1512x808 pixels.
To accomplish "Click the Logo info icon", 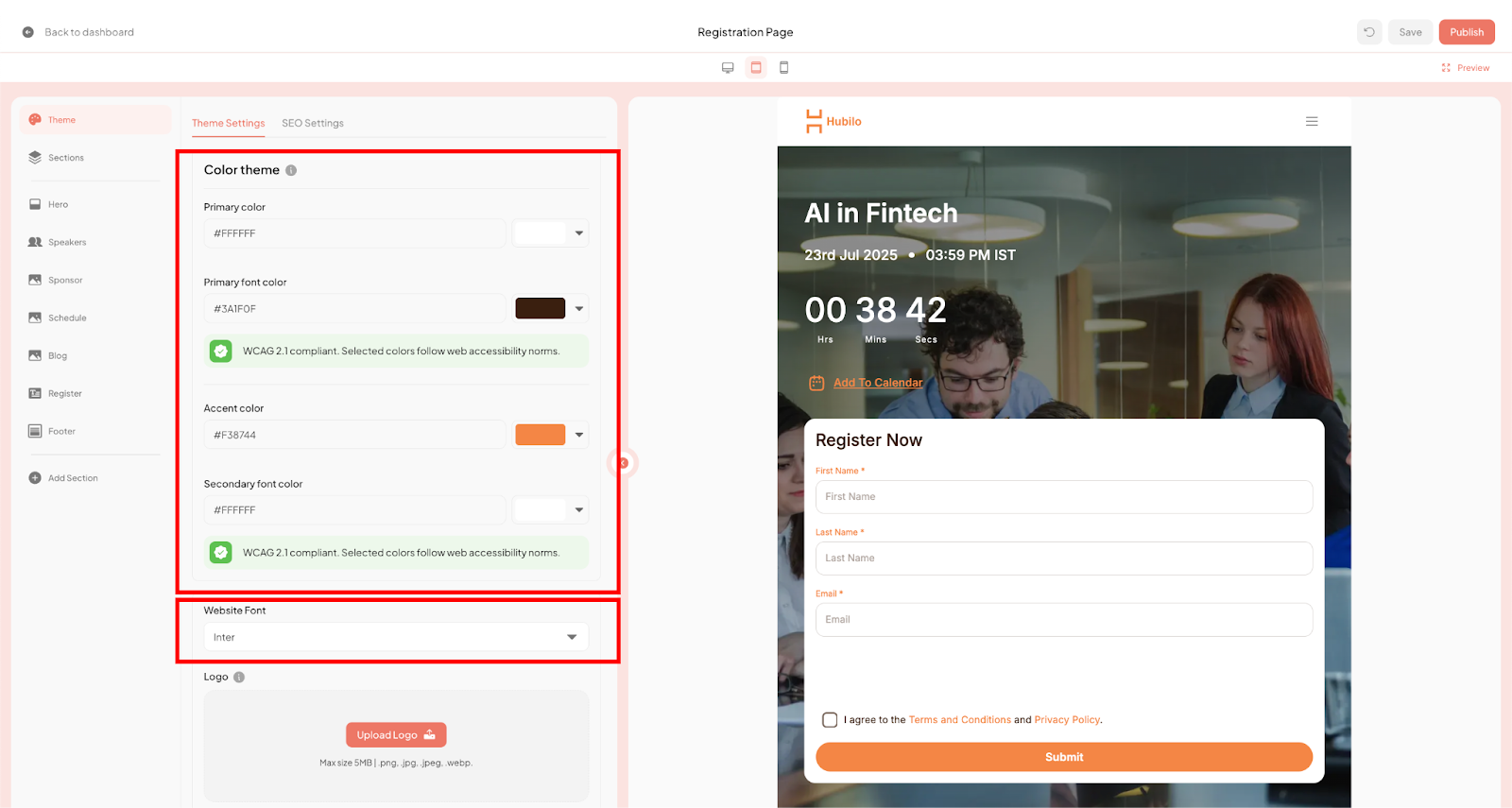I will [239, 678].
